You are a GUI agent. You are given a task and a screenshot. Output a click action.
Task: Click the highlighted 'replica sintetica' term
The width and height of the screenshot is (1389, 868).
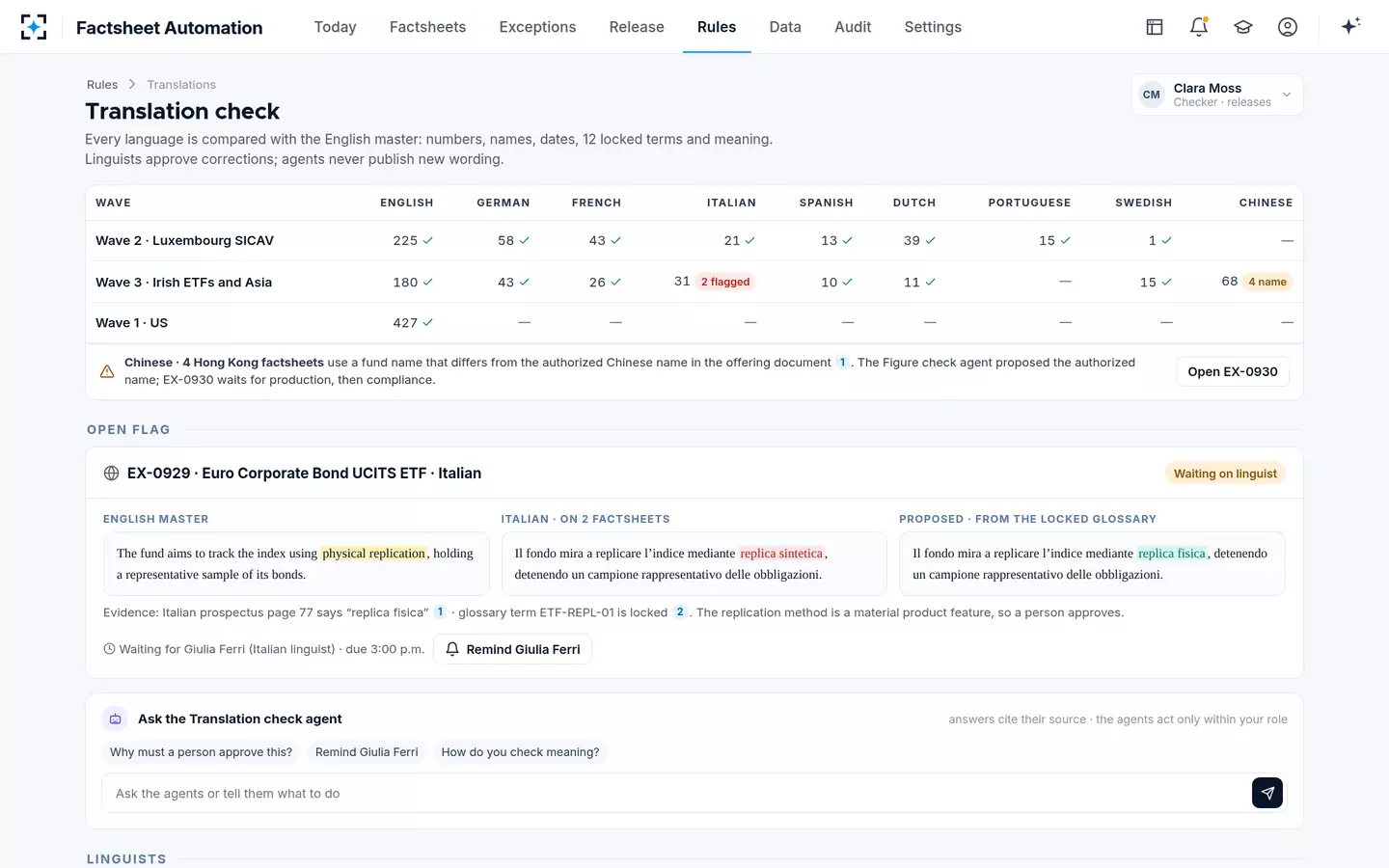[x=781, y=554]
